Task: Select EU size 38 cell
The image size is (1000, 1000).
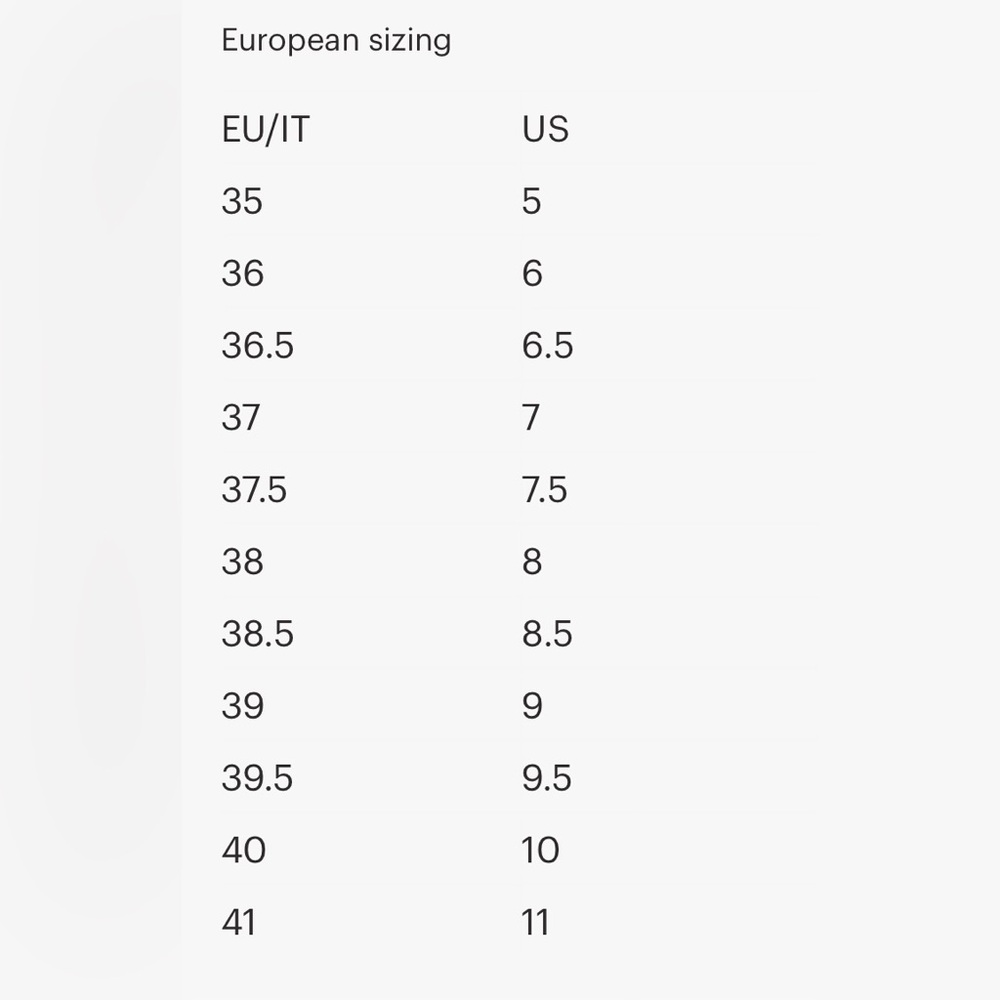Action: (x=242, y=561)
